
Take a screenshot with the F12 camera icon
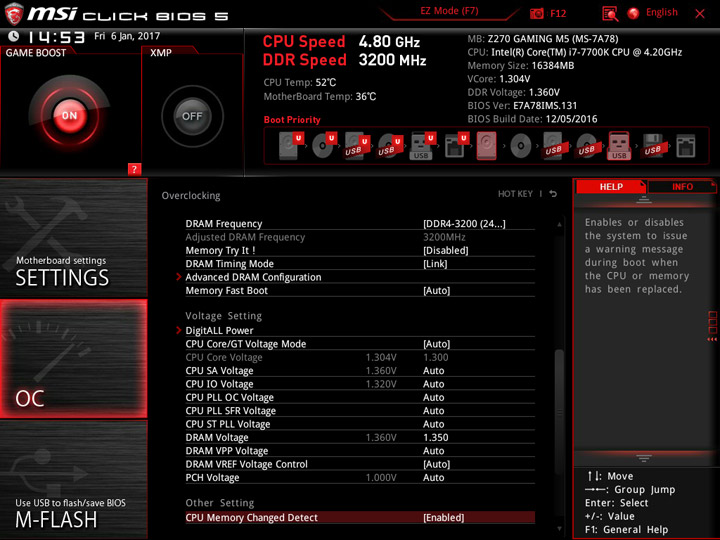536,13
